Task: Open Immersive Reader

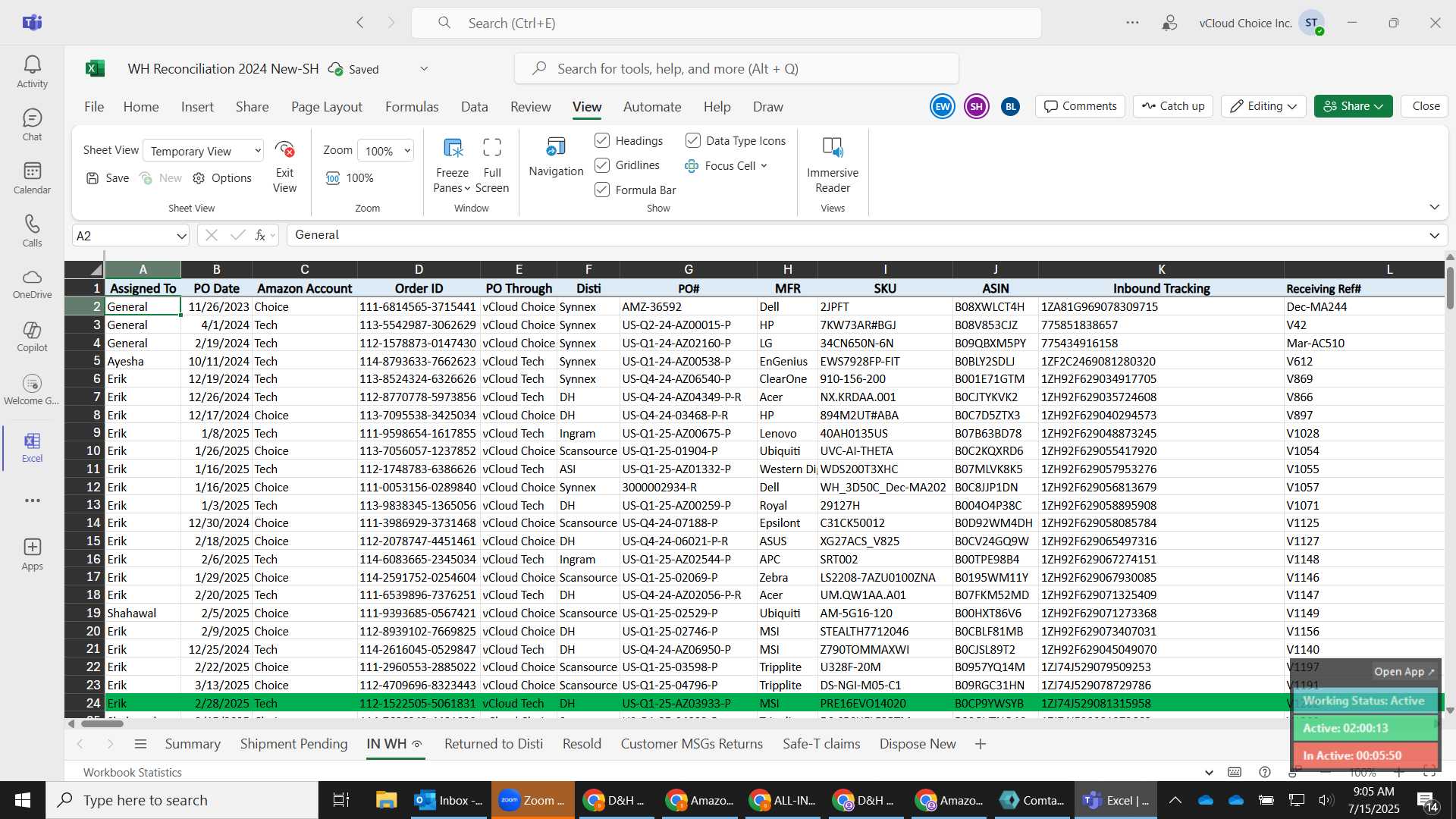Action: pos(833,165)
